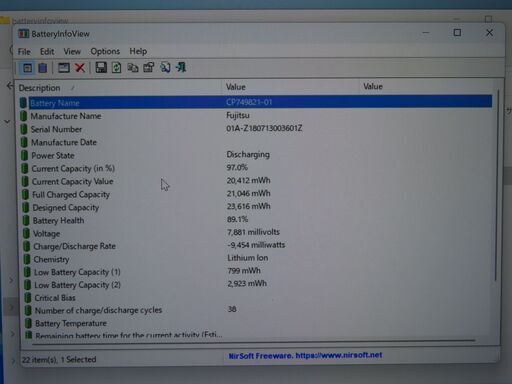This screenshot has height=384, width=512.
Task: Click the horizontal scrollbar below the list
Action: [x=253, y=341]
